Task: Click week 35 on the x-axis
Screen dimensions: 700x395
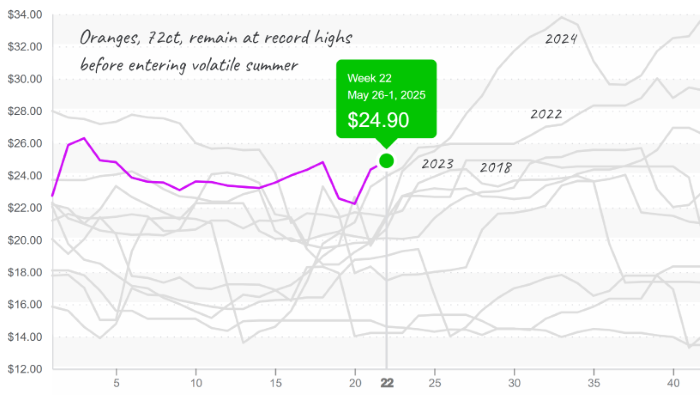Action: pyautogui.click(x=594, y=383)
